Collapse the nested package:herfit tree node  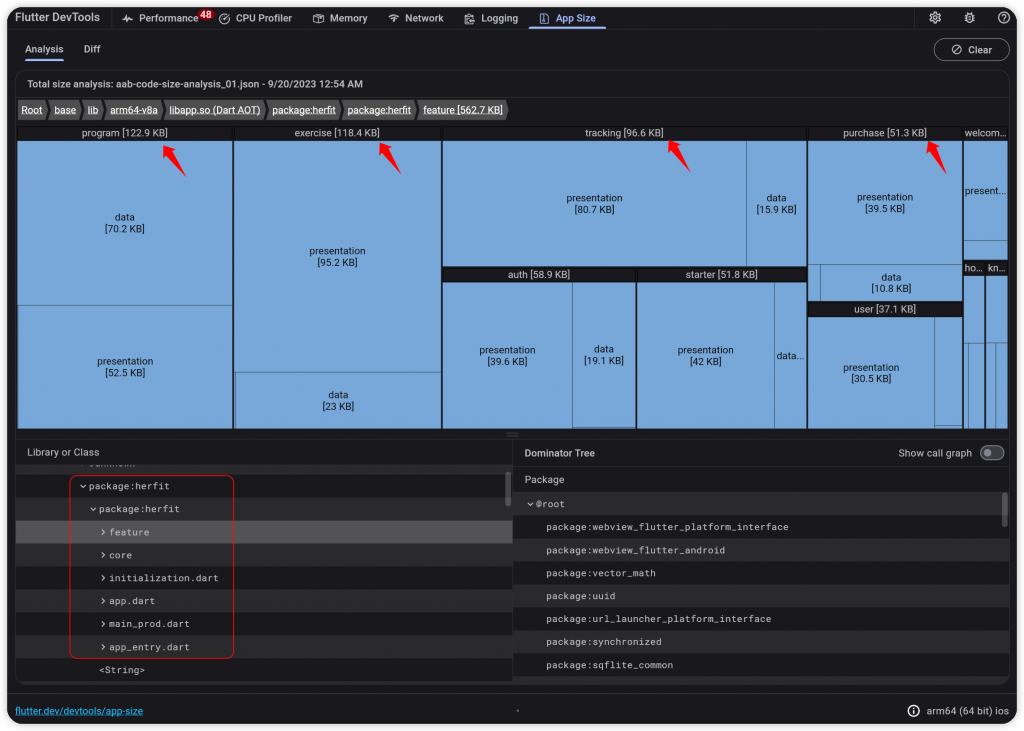(93, 509)
